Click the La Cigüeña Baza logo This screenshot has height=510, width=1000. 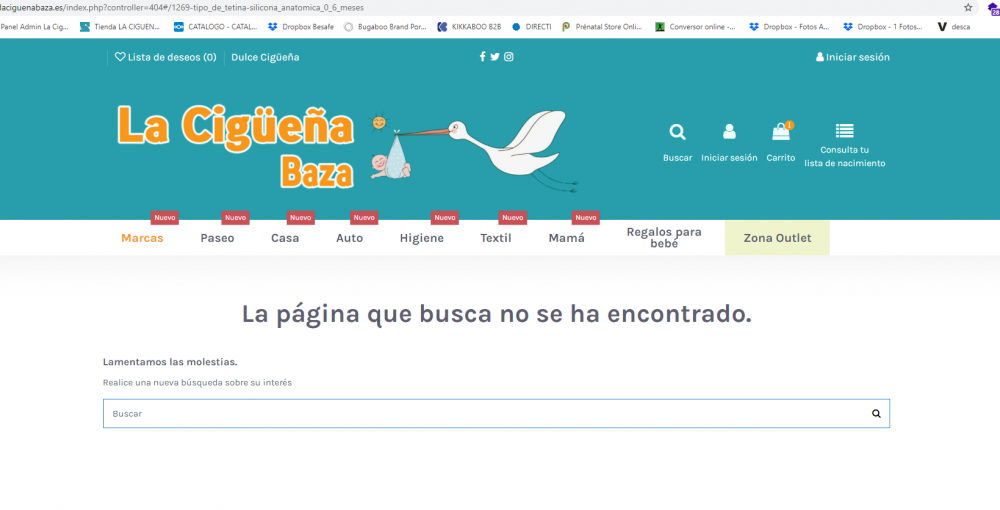(x=348, y=147)
